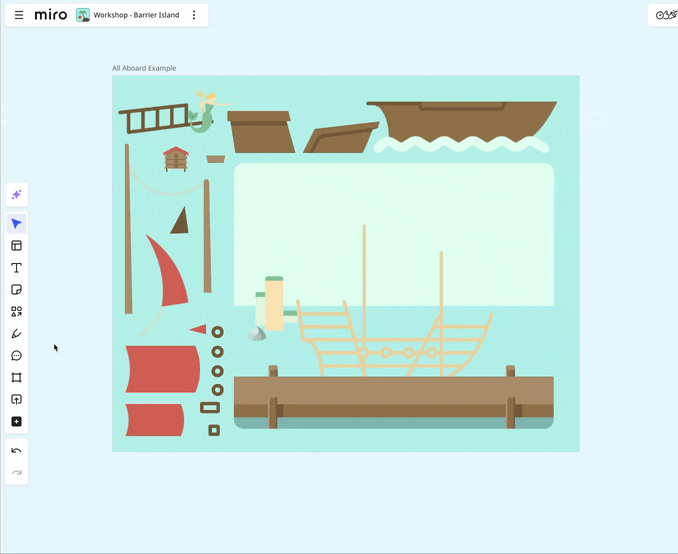Select the small red pennant flag
678x554 pixels.
pyautogui.click(x=198, y=330)
